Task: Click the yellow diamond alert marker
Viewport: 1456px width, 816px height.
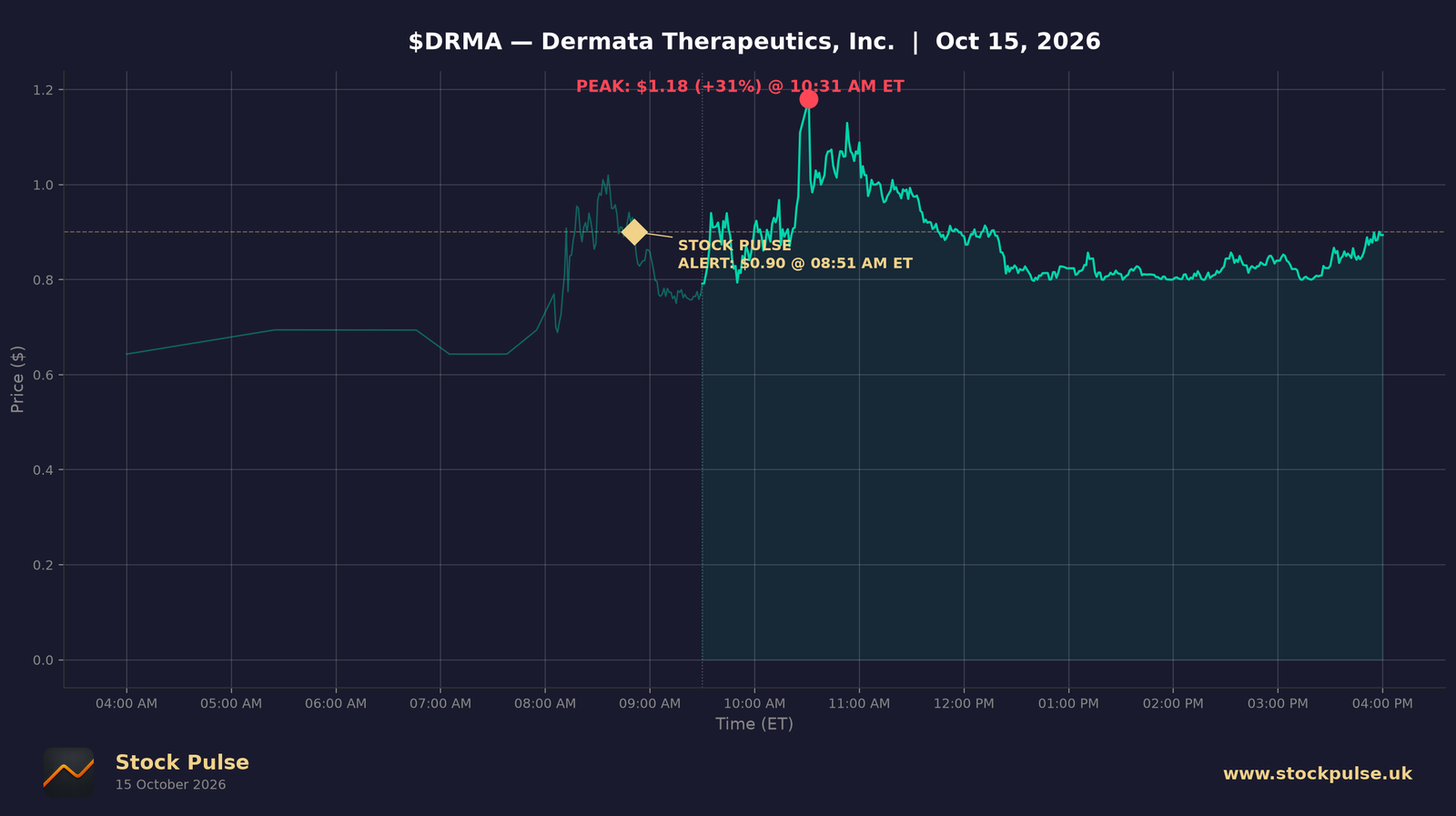Action: coord(634,232)
